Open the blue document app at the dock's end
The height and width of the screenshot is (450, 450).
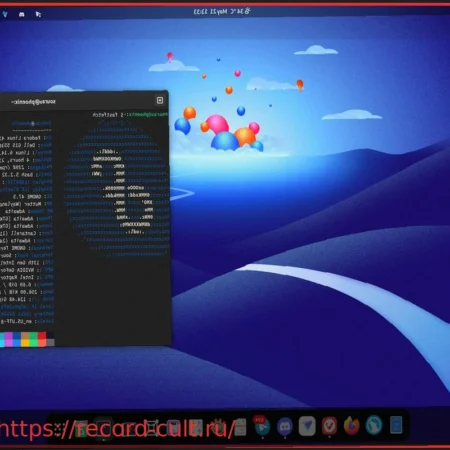pos(396,425)
